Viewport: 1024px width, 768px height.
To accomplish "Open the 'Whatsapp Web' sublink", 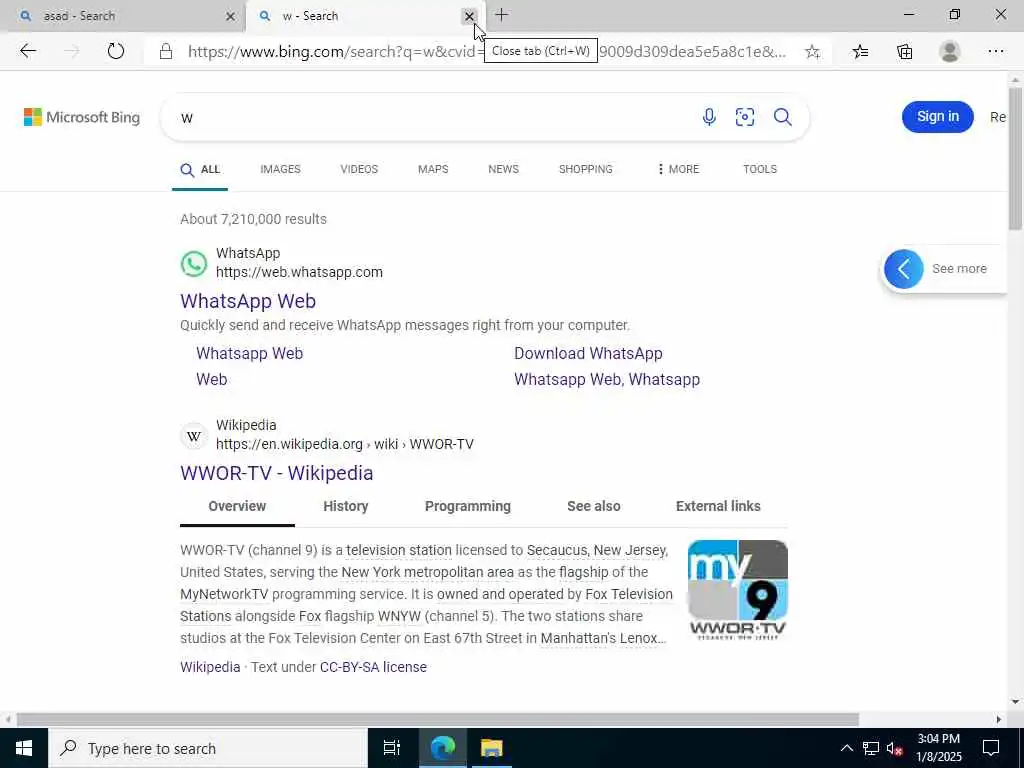I will click(x=249, y=353).
